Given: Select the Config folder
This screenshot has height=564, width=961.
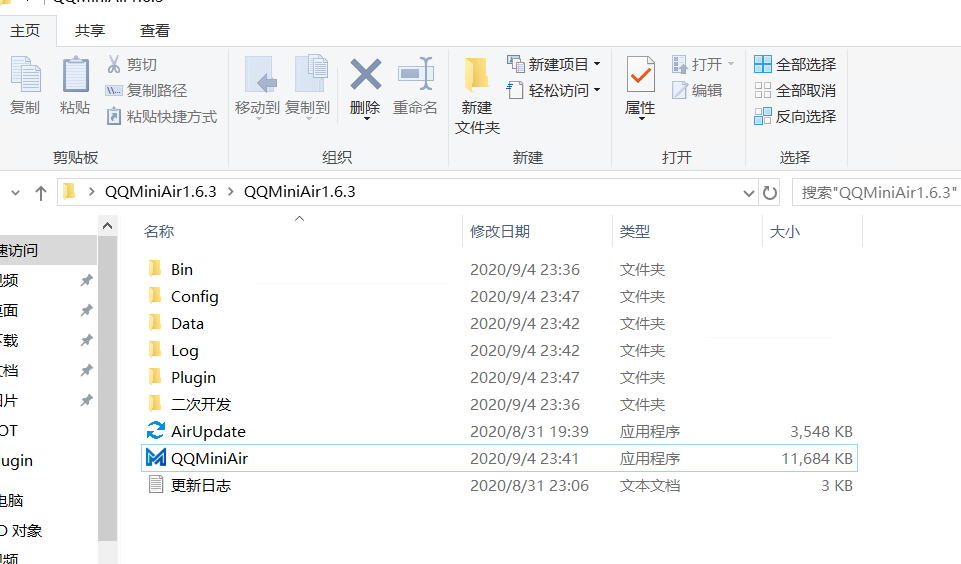Looking at the screenshot, I should pyautogui.click(x=194, y=296).
